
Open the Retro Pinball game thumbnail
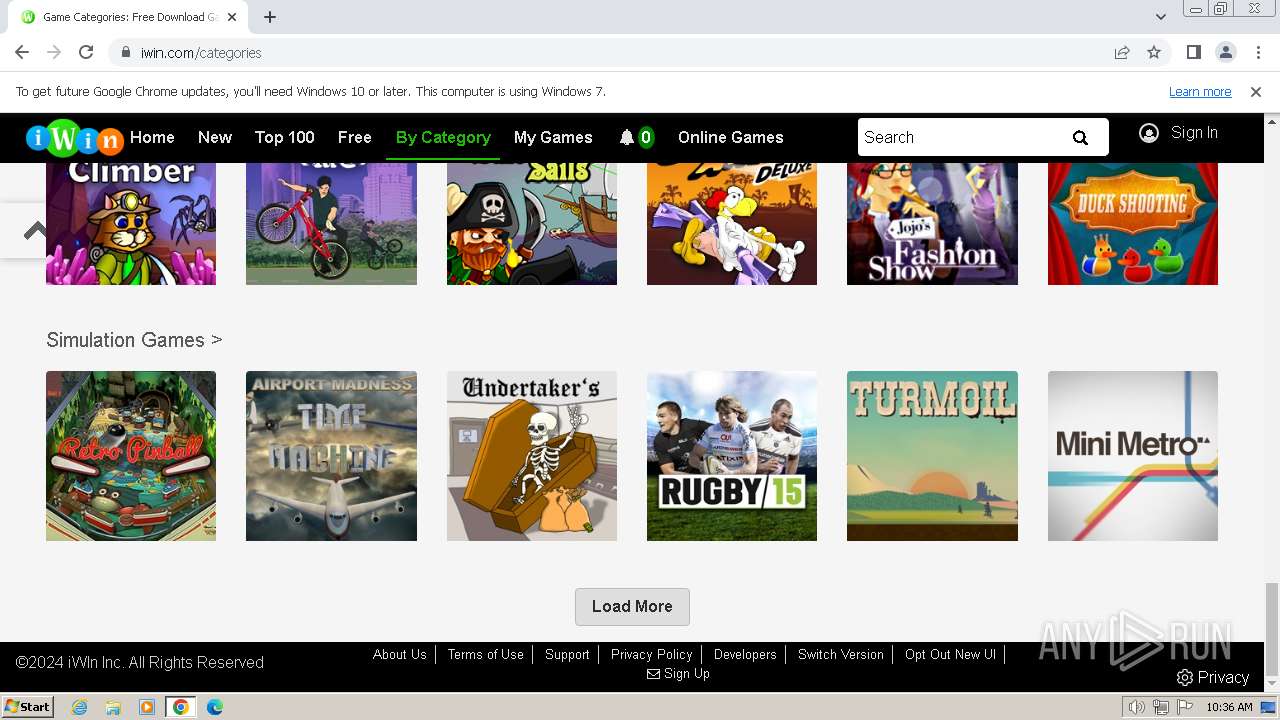(x=131, y=456)
